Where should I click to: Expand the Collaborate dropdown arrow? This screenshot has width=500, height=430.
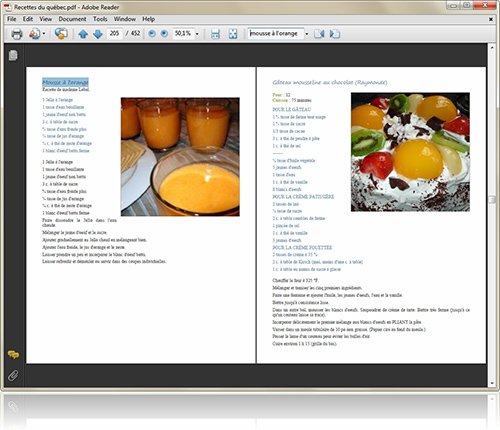(x=44, y=34)
